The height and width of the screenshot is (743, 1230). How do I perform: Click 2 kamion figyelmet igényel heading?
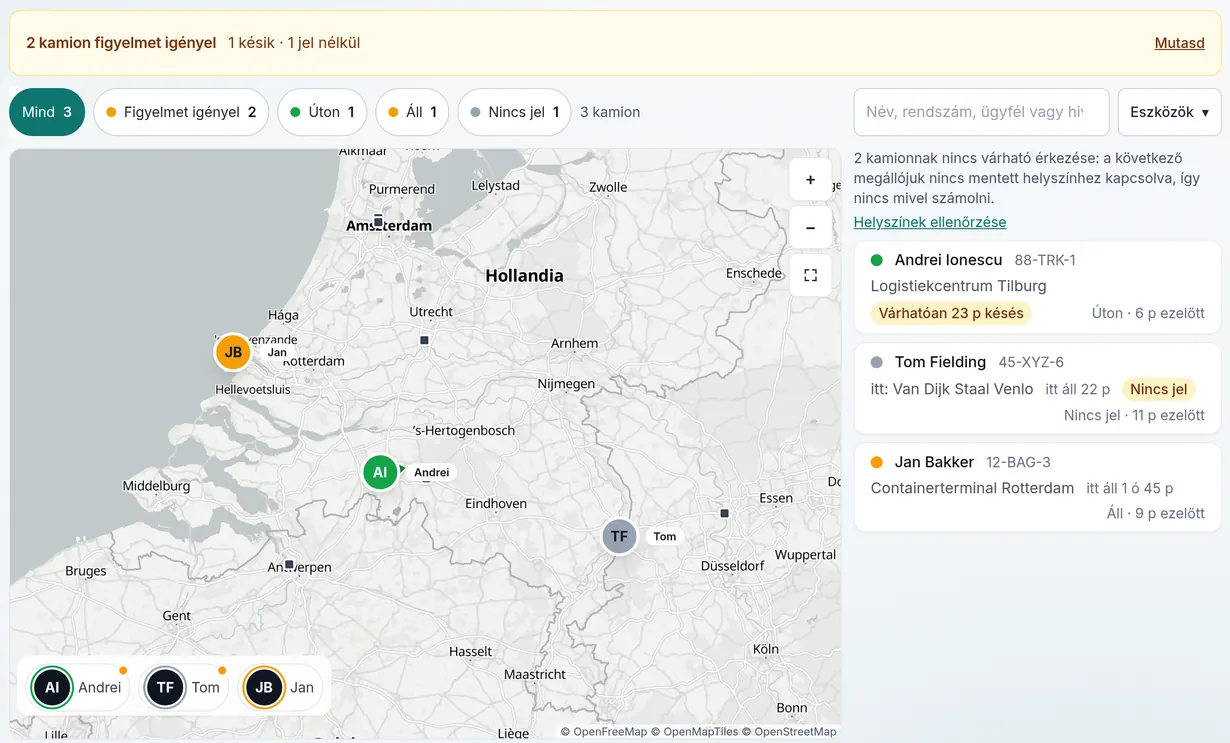(121, 43)
